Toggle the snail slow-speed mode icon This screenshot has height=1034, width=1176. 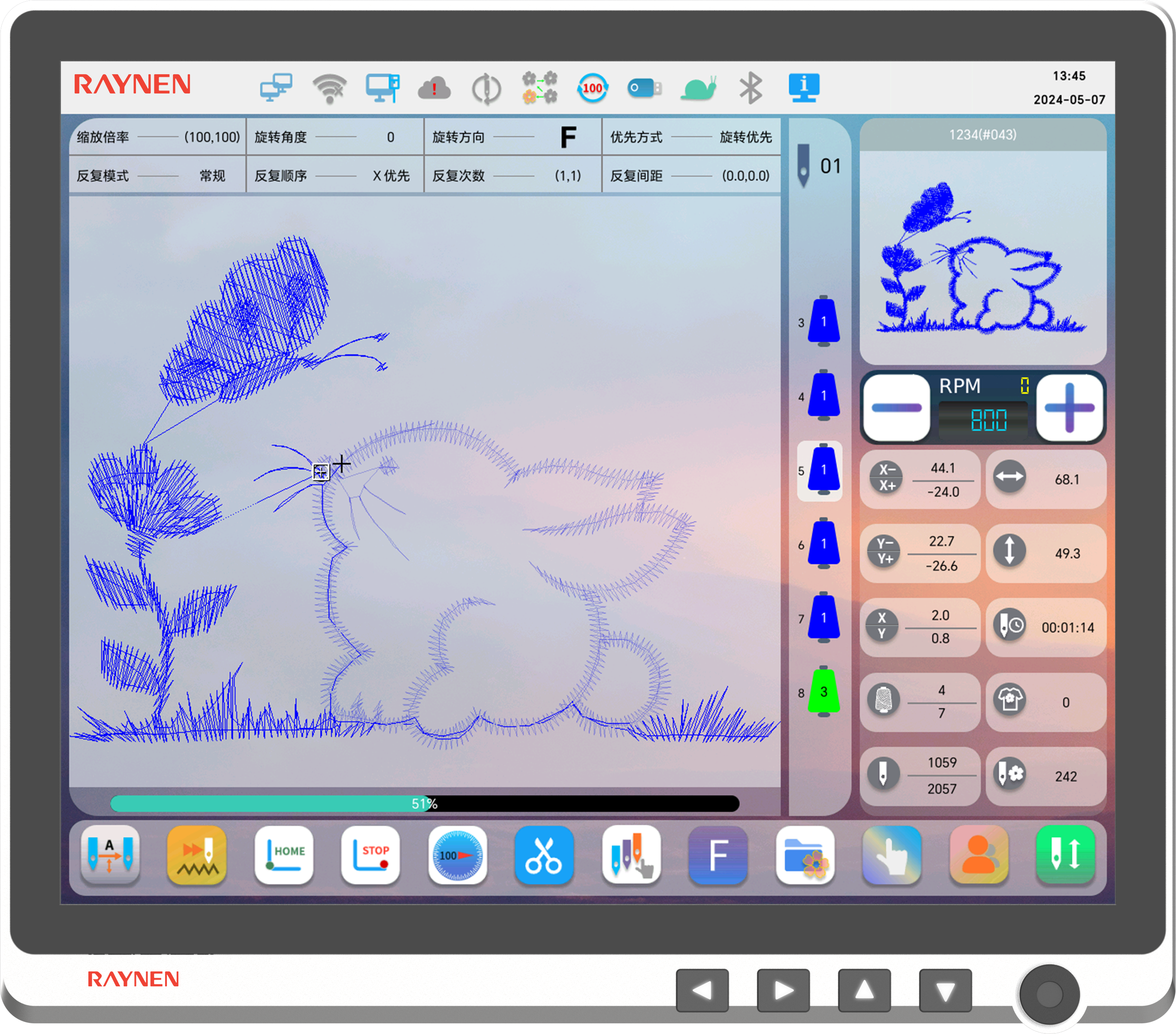pos(698,88)
